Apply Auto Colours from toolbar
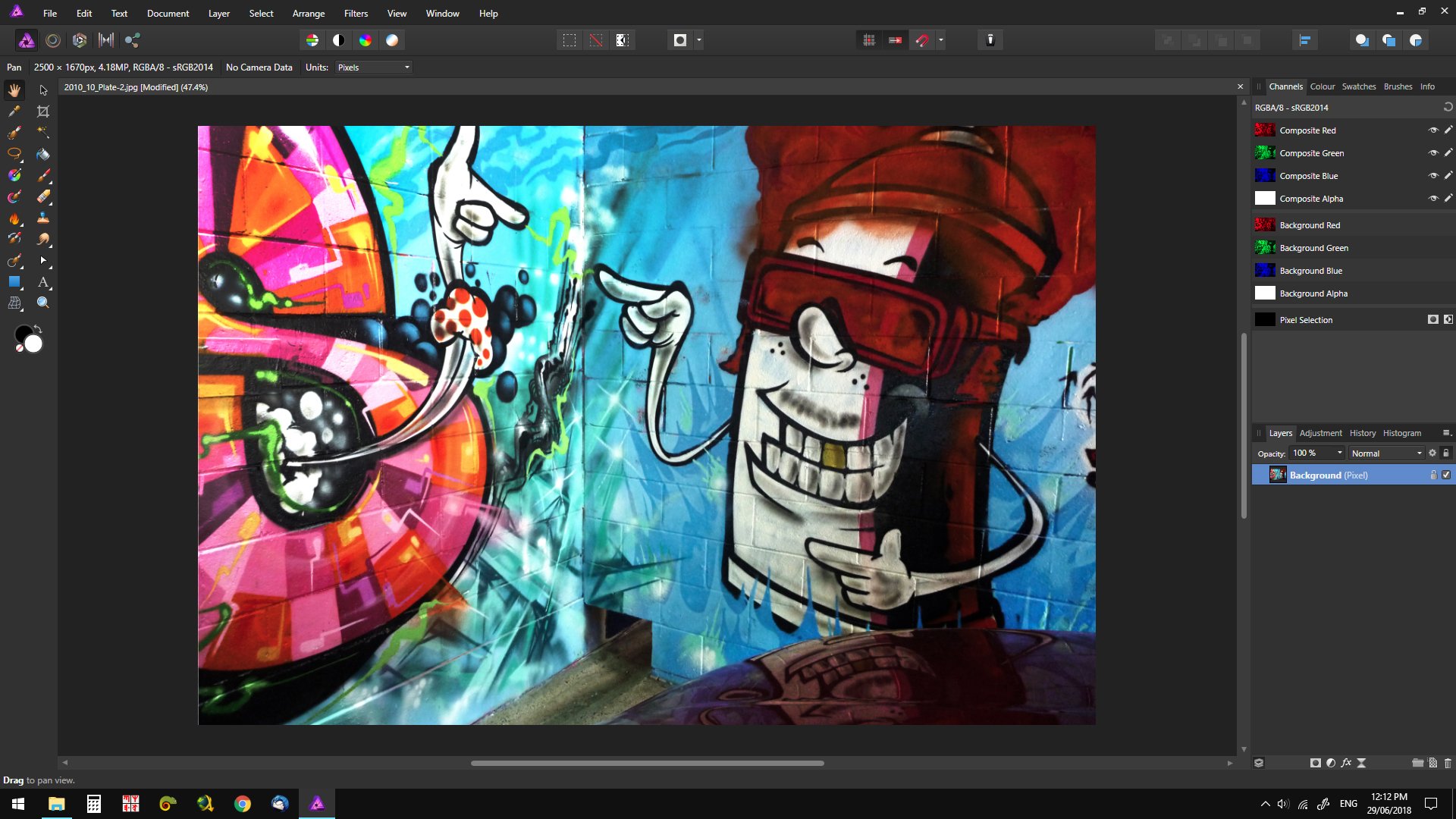The image size is (1456, 819). click(366, 40)
